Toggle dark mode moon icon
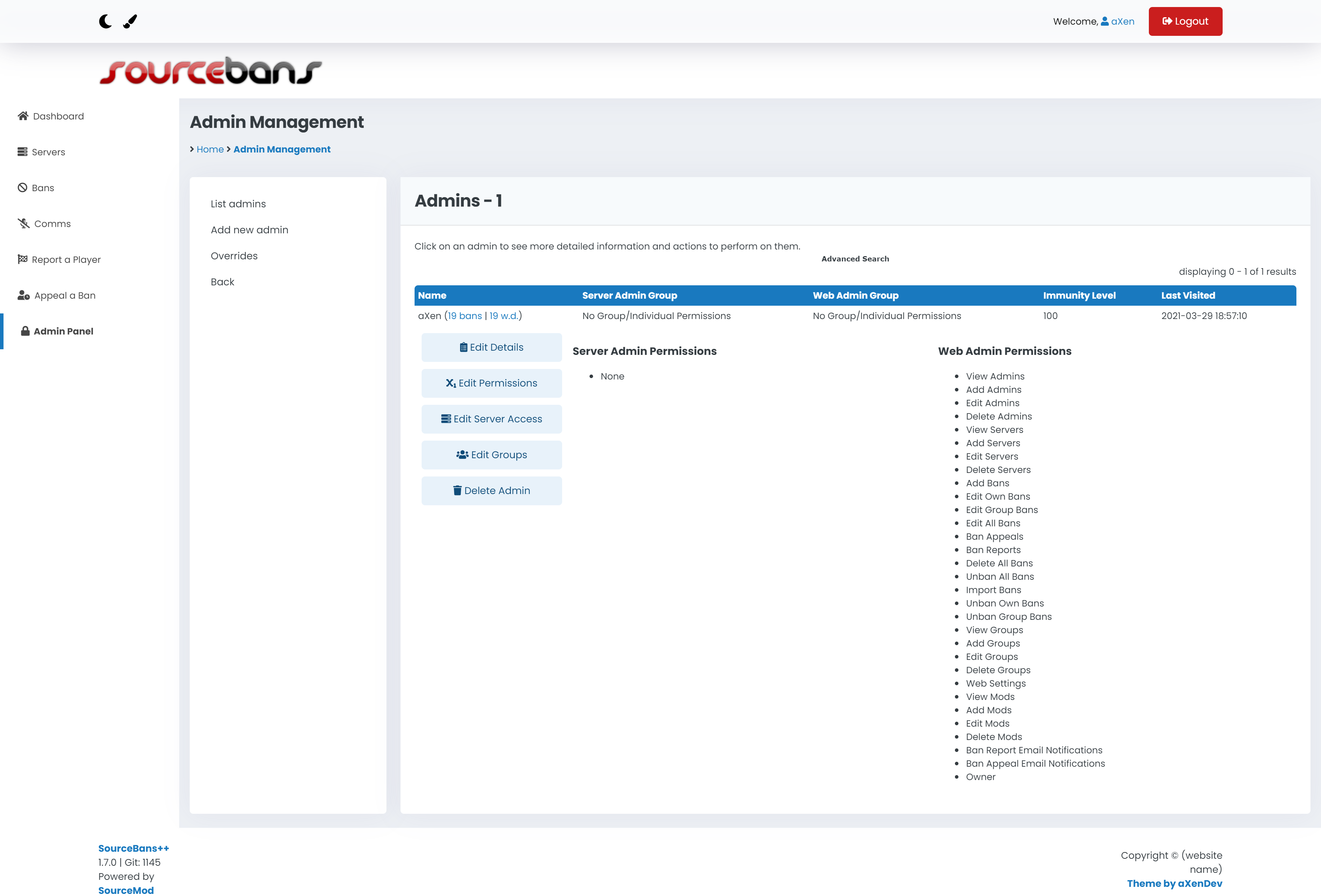1321x896 pixels. coord(105,21)
